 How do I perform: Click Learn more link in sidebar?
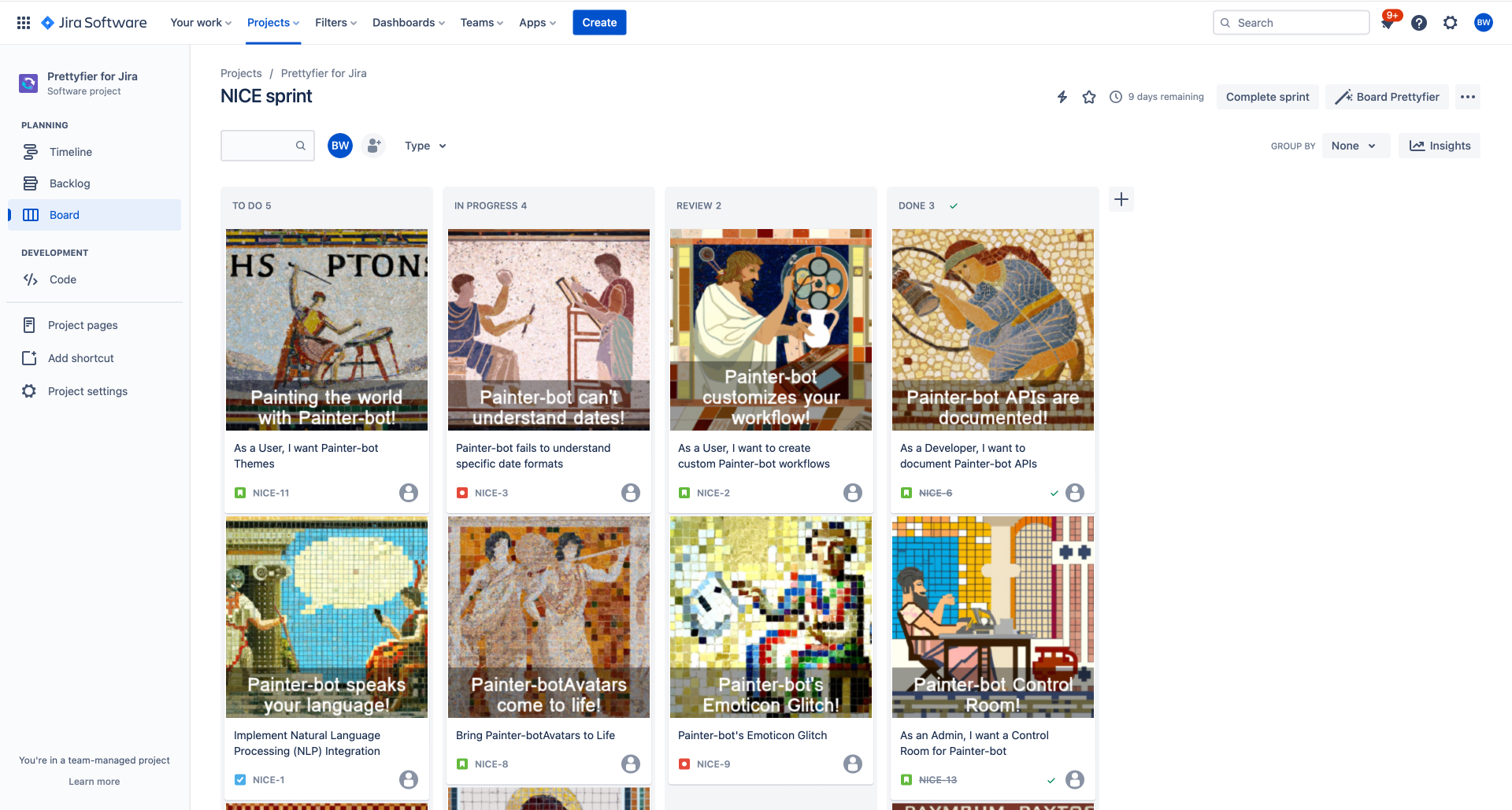tap(94, 782)
